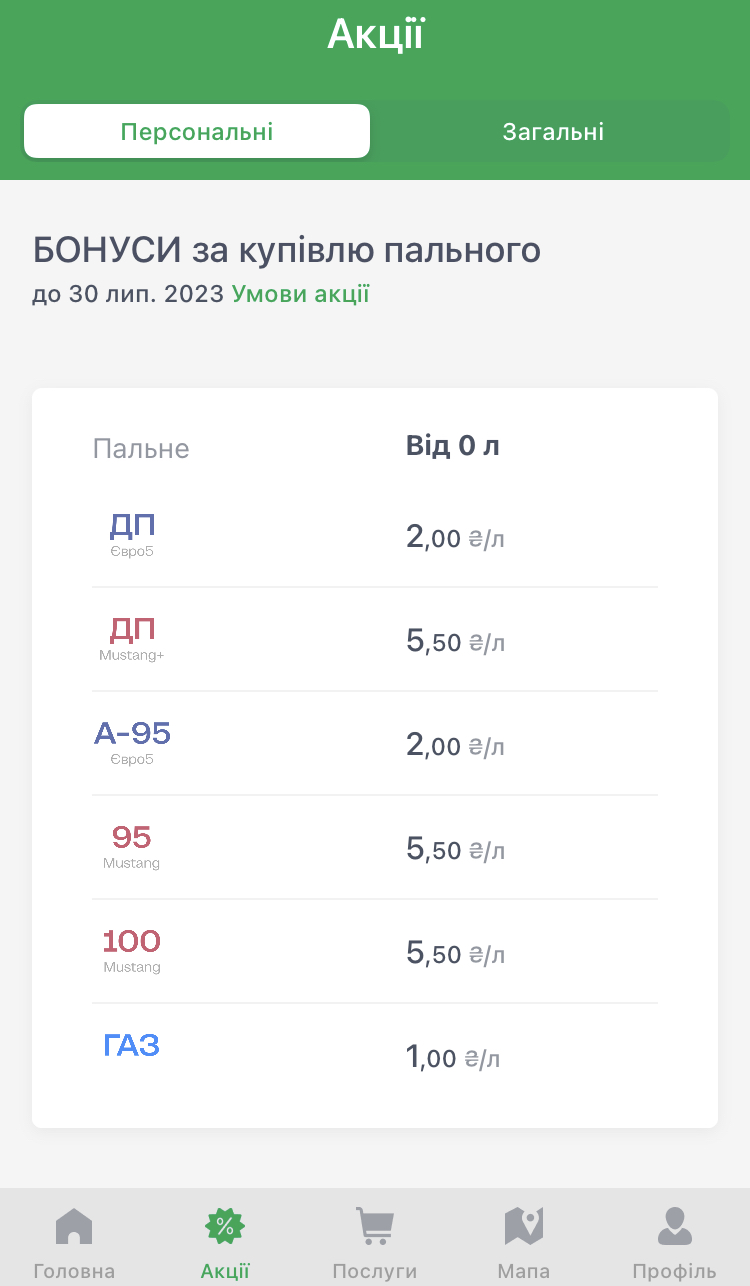Viewport: 750px width, 1286px height.
Task: Open Послуги shopping cart icon
Action: pyautogui.click(x=375, y=1226)
